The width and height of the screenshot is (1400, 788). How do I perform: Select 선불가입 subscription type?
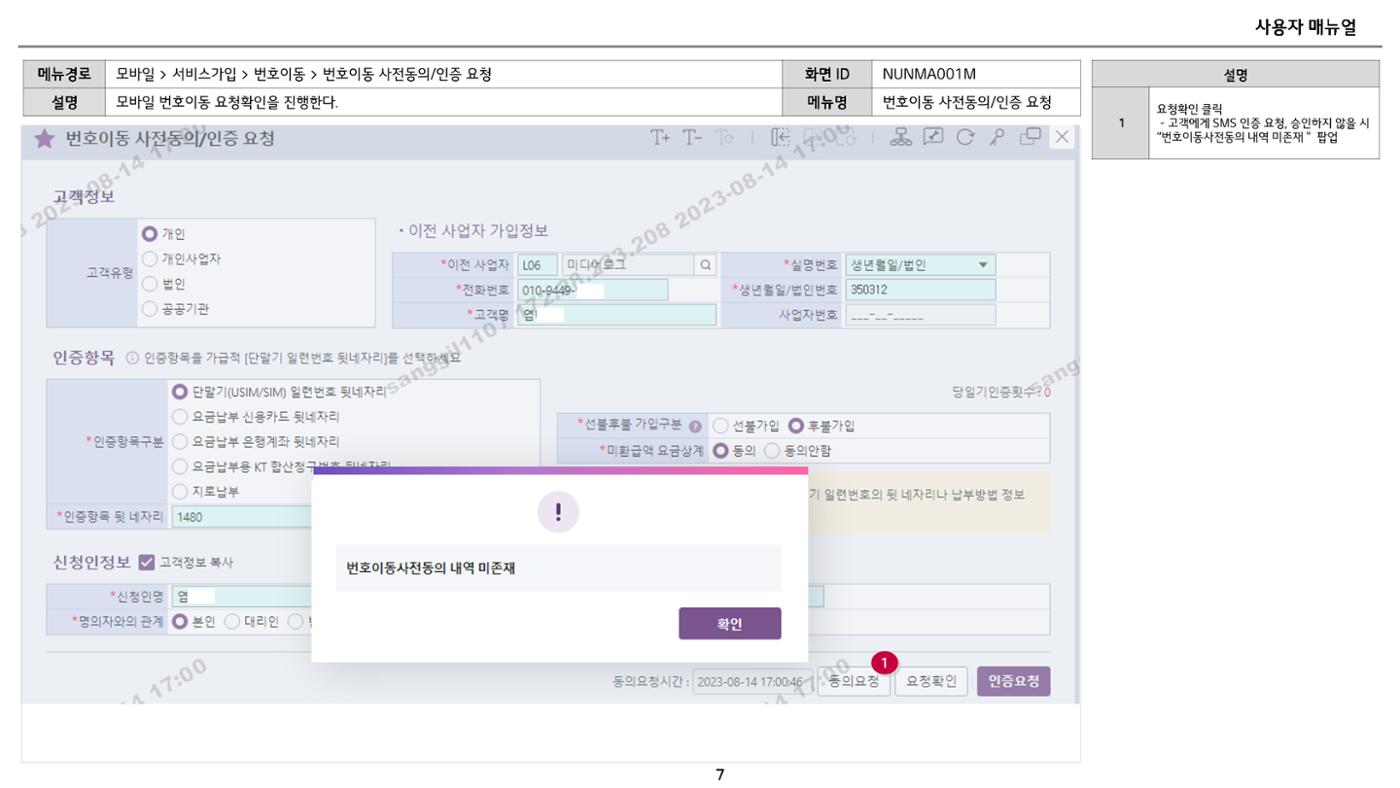point(720,426)
